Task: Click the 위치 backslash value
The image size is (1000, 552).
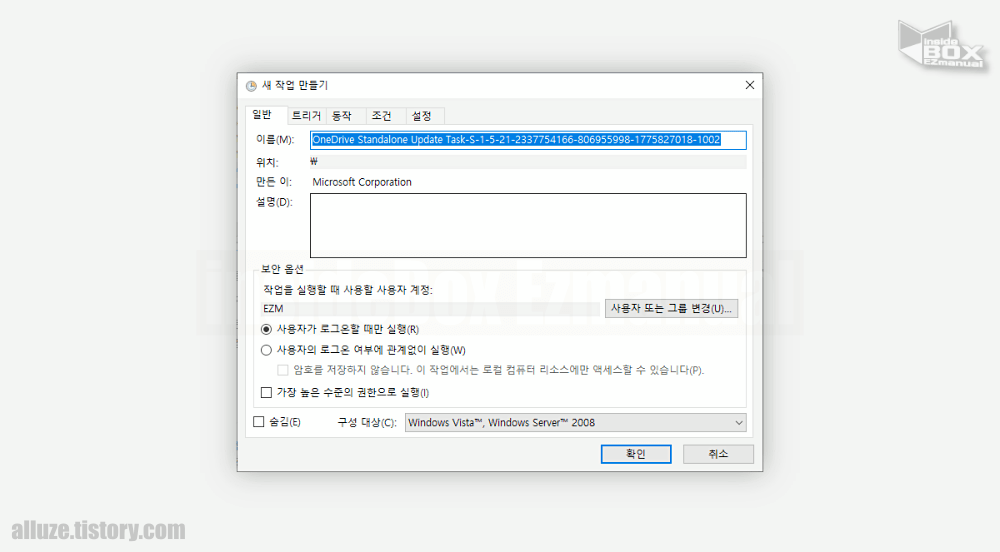Action: [x=314, y=162]
